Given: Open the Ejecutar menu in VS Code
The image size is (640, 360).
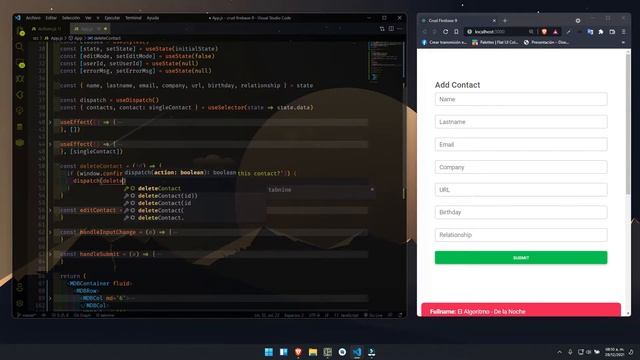Looking at the screenshot, I should pos(112,18).
